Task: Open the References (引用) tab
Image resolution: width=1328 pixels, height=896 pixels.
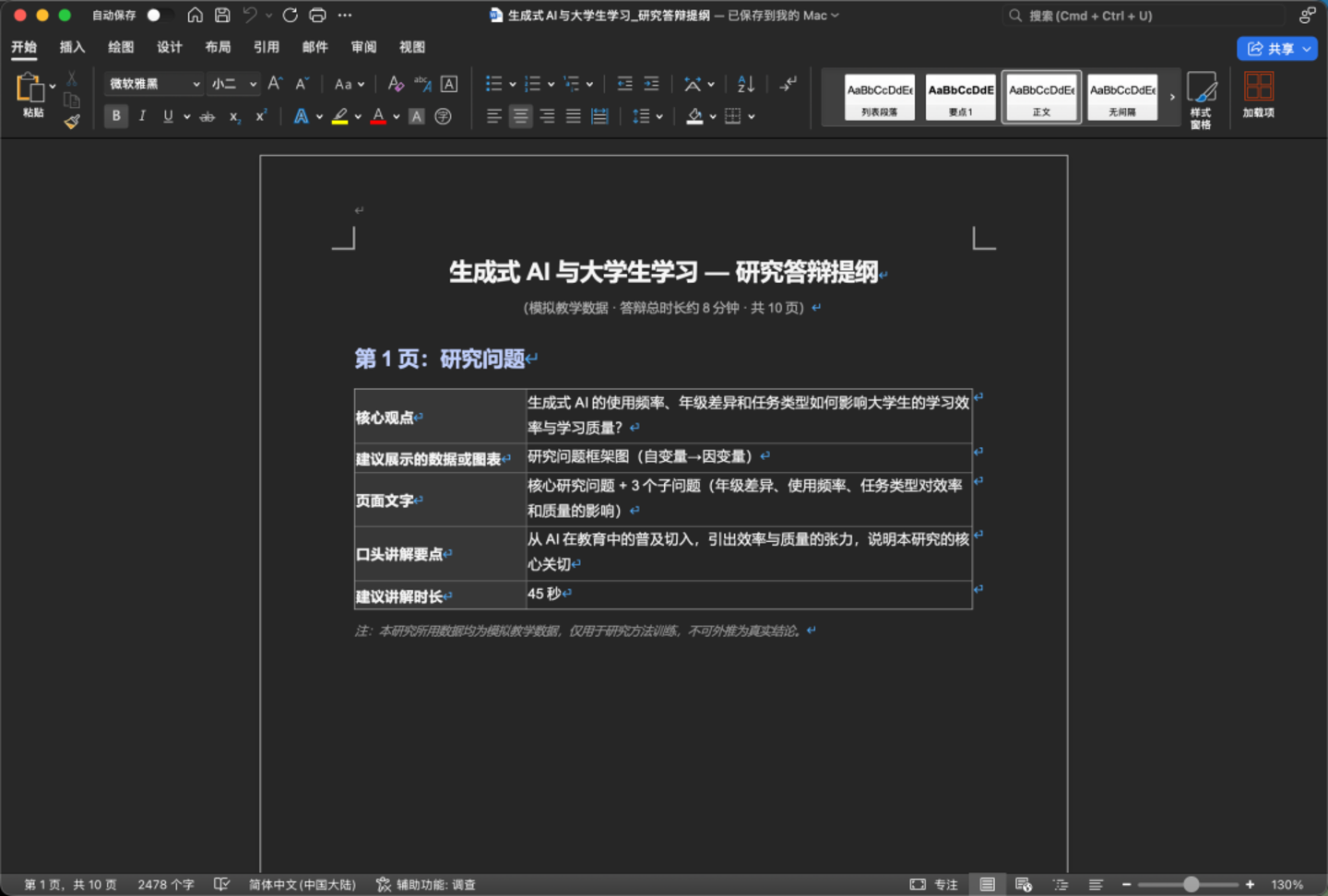Action: point(267,47)
